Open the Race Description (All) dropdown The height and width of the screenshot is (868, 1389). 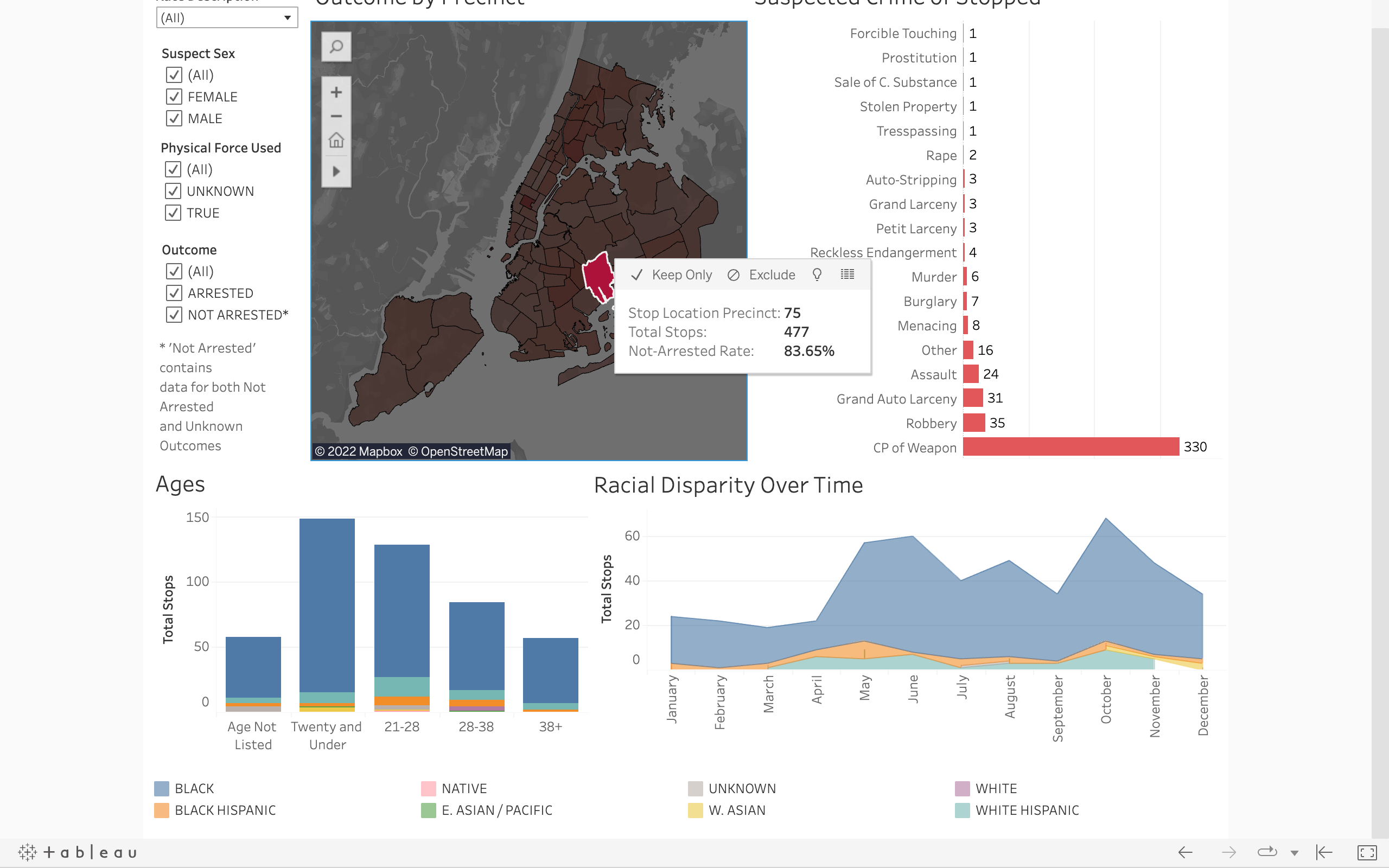(x=227, y=18)
